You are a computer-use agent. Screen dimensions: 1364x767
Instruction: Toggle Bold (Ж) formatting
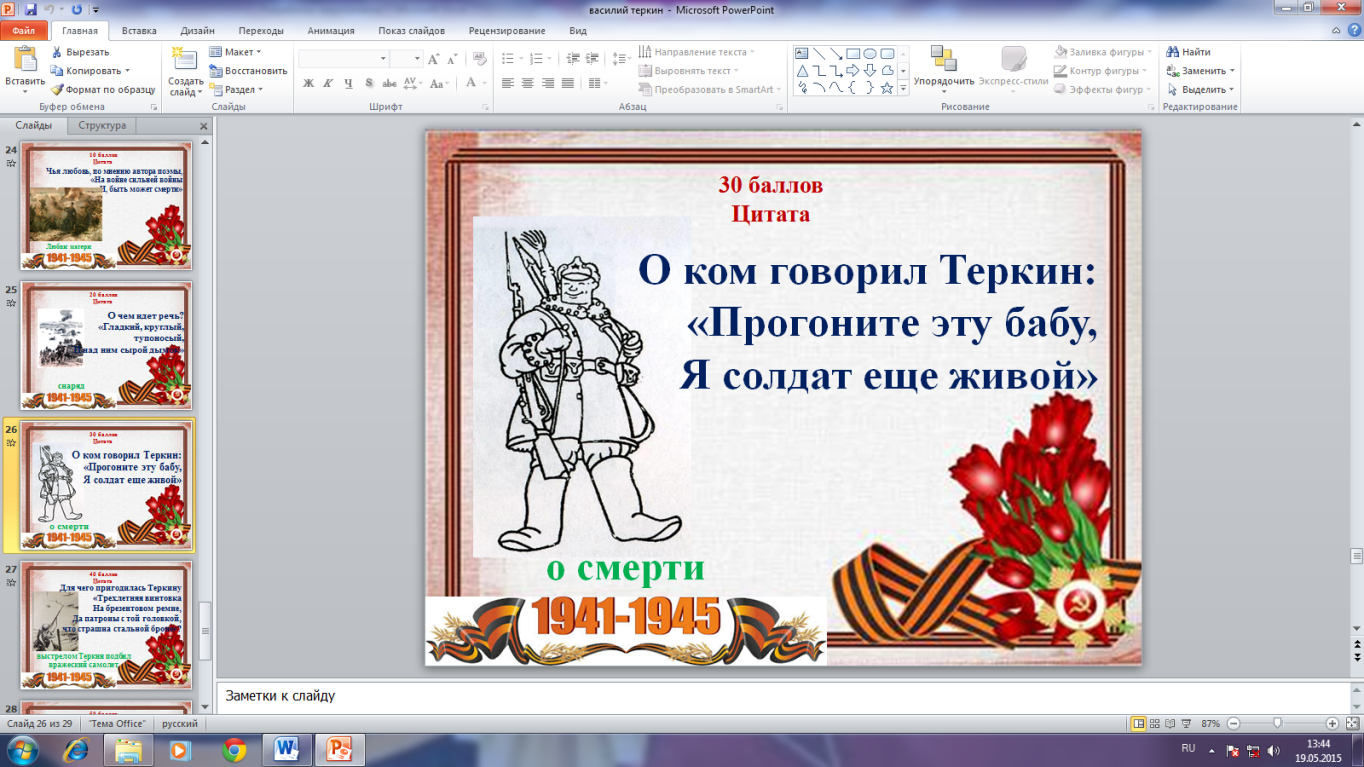308,84
